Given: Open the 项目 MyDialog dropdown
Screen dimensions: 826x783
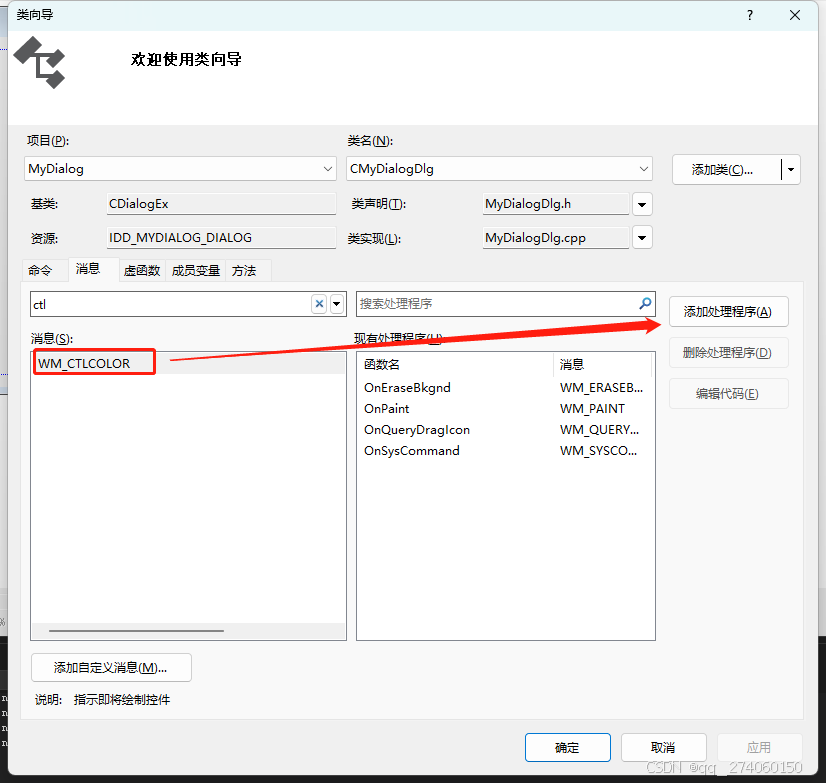Looking at the screenshot, I should click(328, 169).
